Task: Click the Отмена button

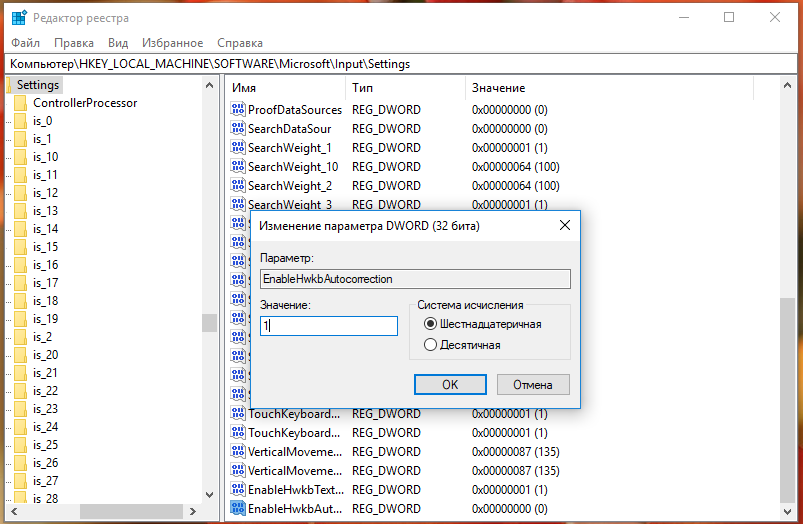Action: point(533,385)
